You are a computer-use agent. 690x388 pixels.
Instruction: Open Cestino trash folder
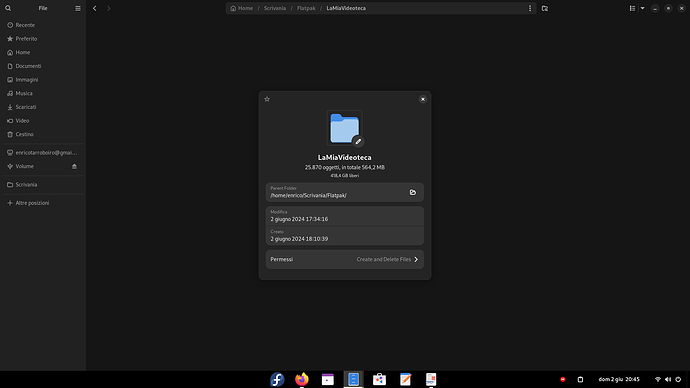pyautogui.click(x=43, y=134)
